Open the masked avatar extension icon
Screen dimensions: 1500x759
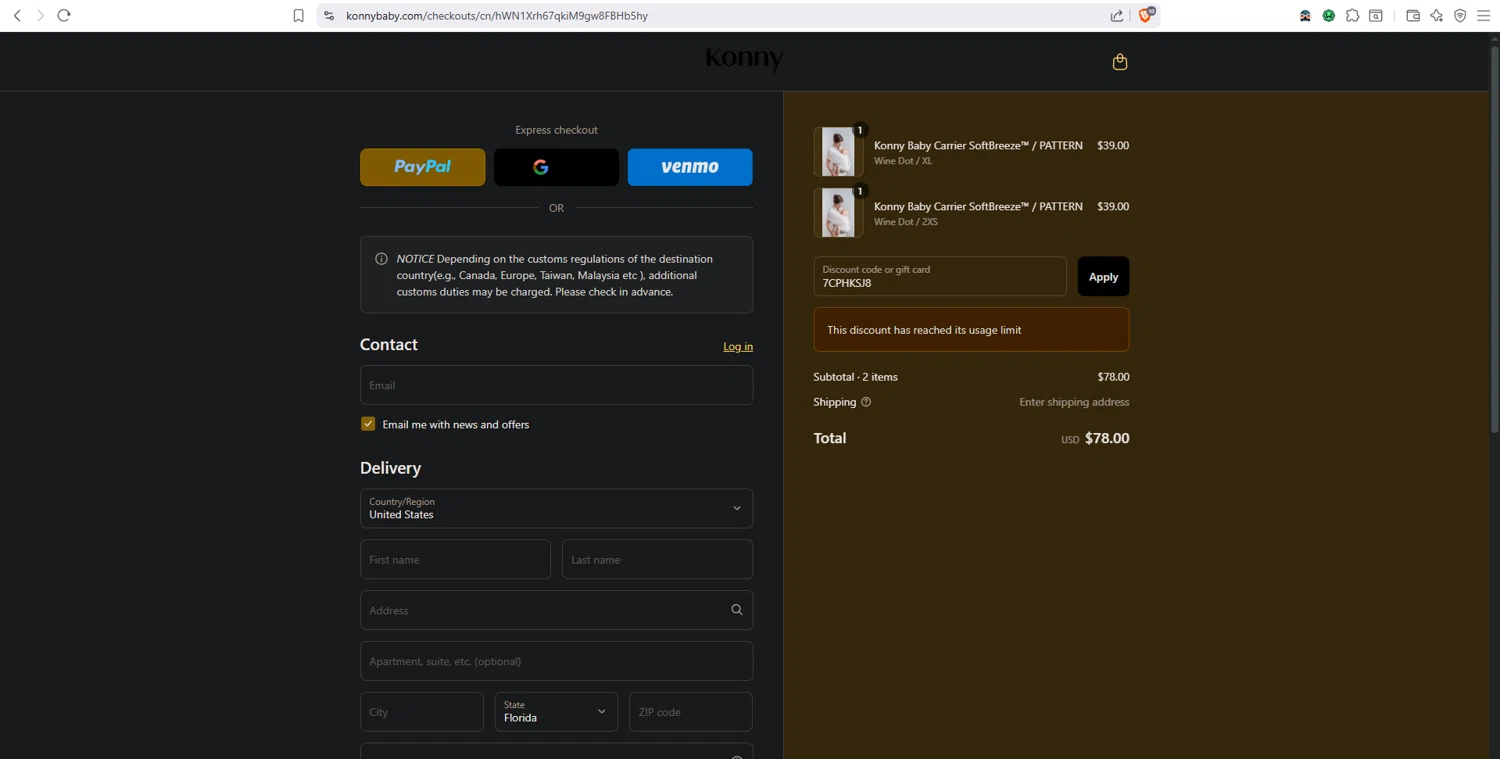[x=1305, y=15]
